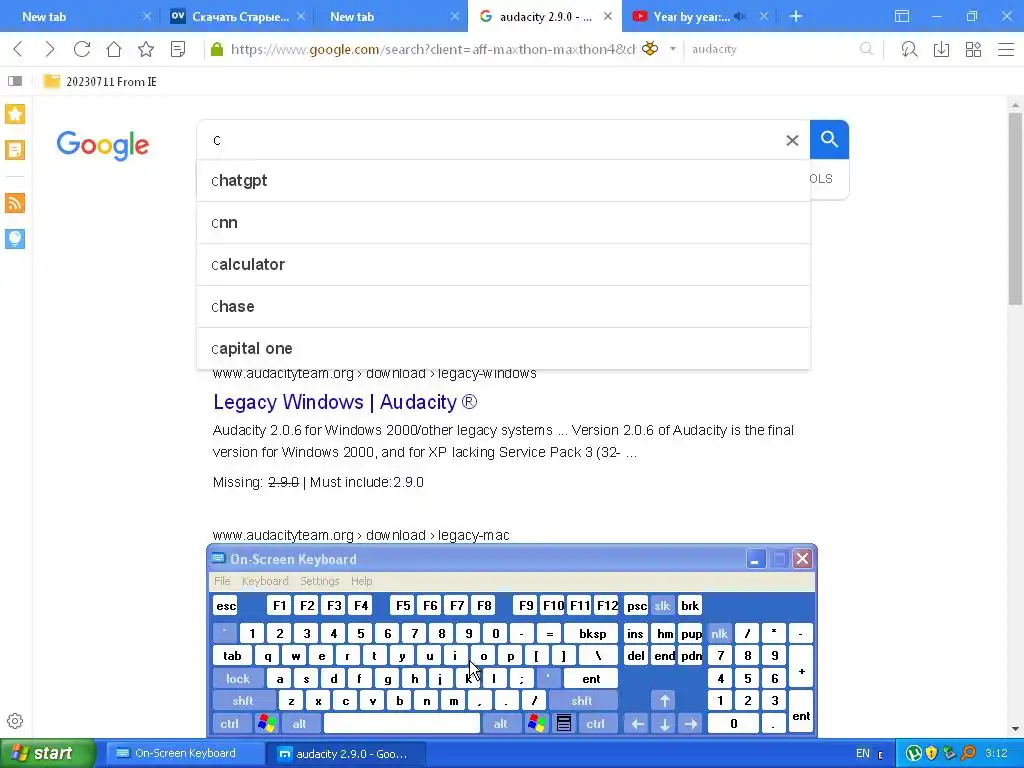
Task: Toggle the slk scroll lock key
Action: [x=662, y=605]
